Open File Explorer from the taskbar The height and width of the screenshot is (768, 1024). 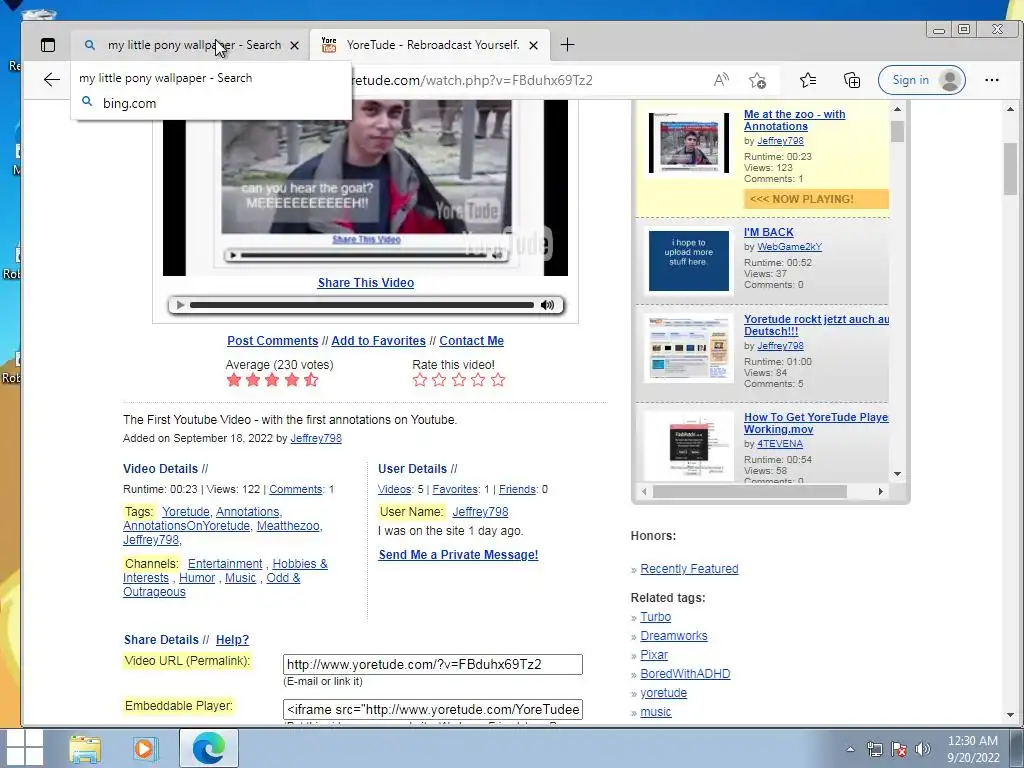85,748
